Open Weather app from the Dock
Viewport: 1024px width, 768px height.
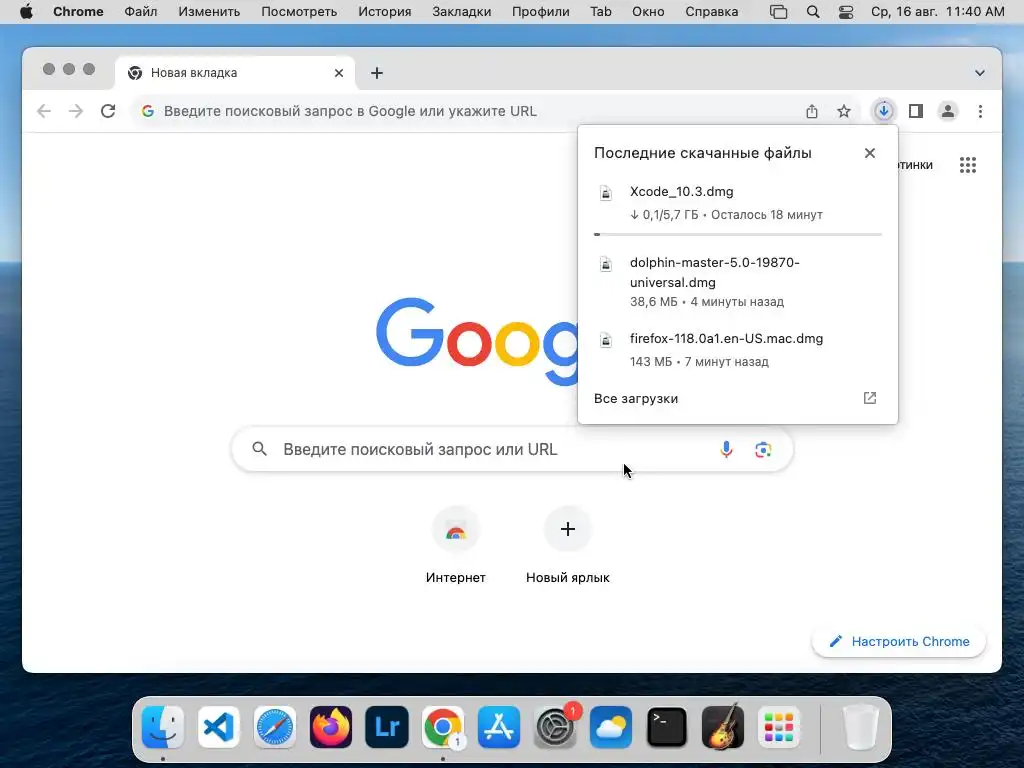click(x=611, y=727)
